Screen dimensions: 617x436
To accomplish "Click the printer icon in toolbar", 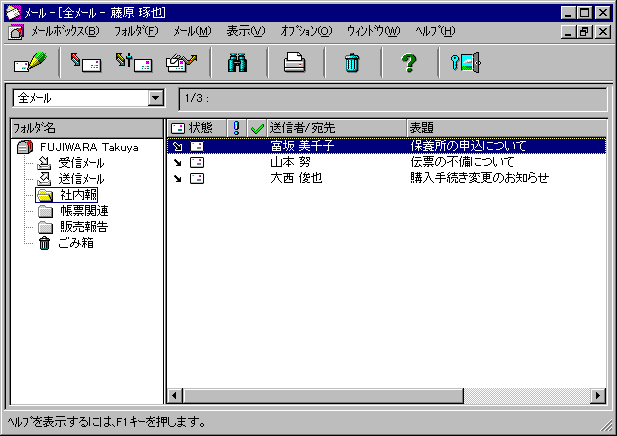I will click(295, 63).
